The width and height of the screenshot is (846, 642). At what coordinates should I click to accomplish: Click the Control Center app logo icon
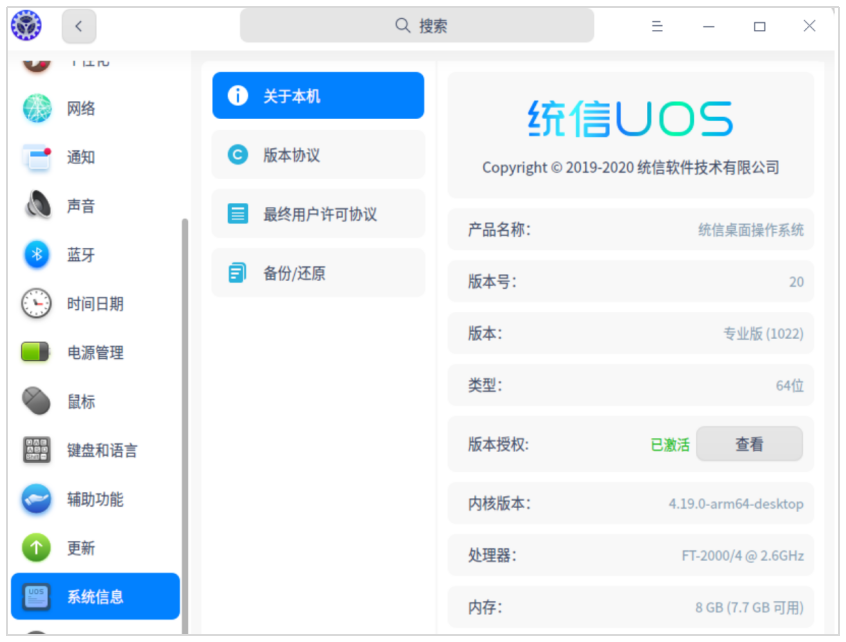[26, 25]
